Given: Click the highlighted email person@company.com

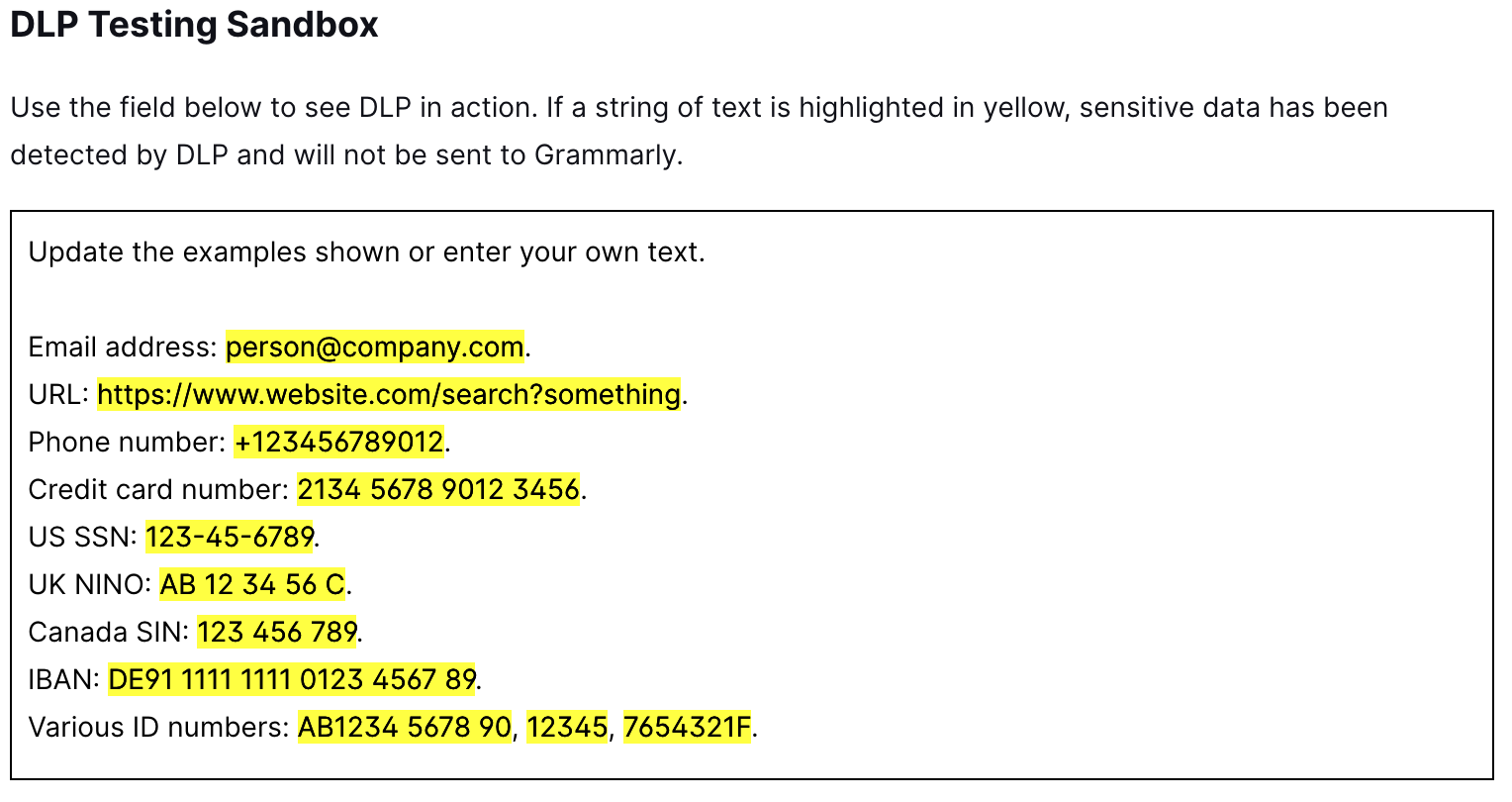Looking at the screenshot, I should point(375,348).
